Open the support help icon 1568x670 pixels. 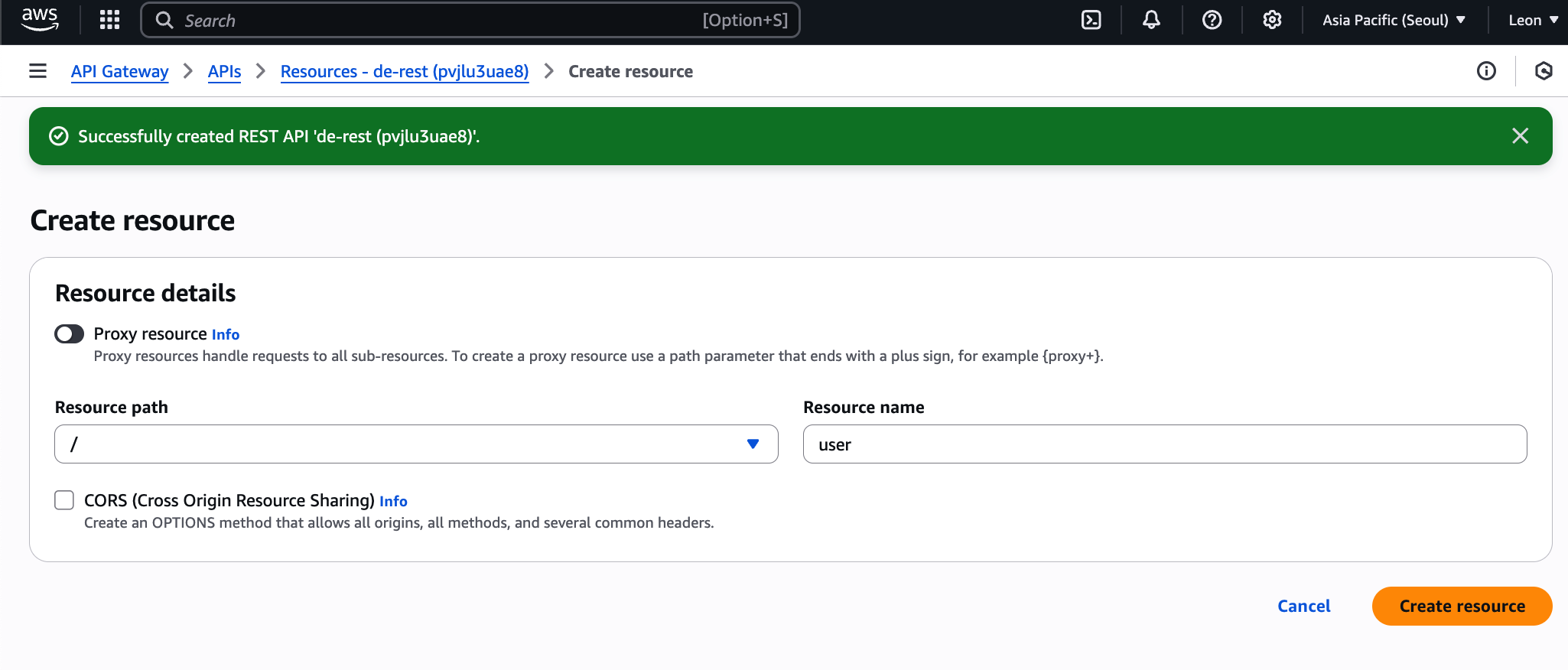(1212, 20)
